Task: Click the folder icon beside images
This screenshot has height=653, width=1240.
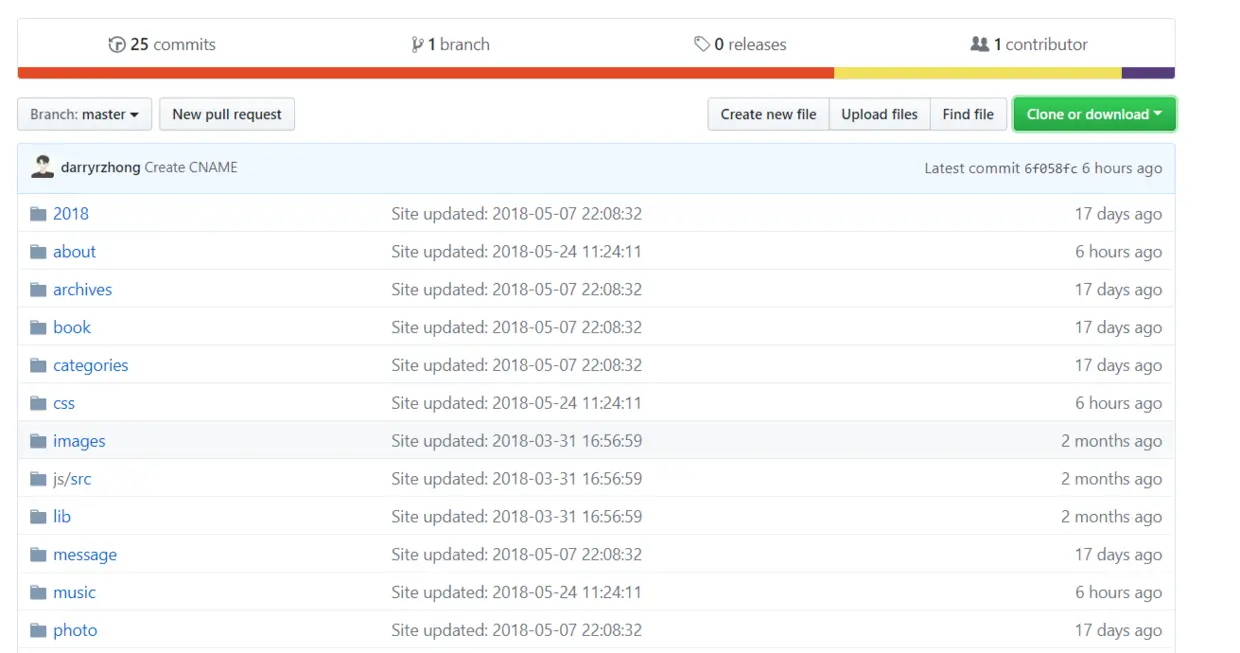Action: pyautogui.click(x=36, y=440)
